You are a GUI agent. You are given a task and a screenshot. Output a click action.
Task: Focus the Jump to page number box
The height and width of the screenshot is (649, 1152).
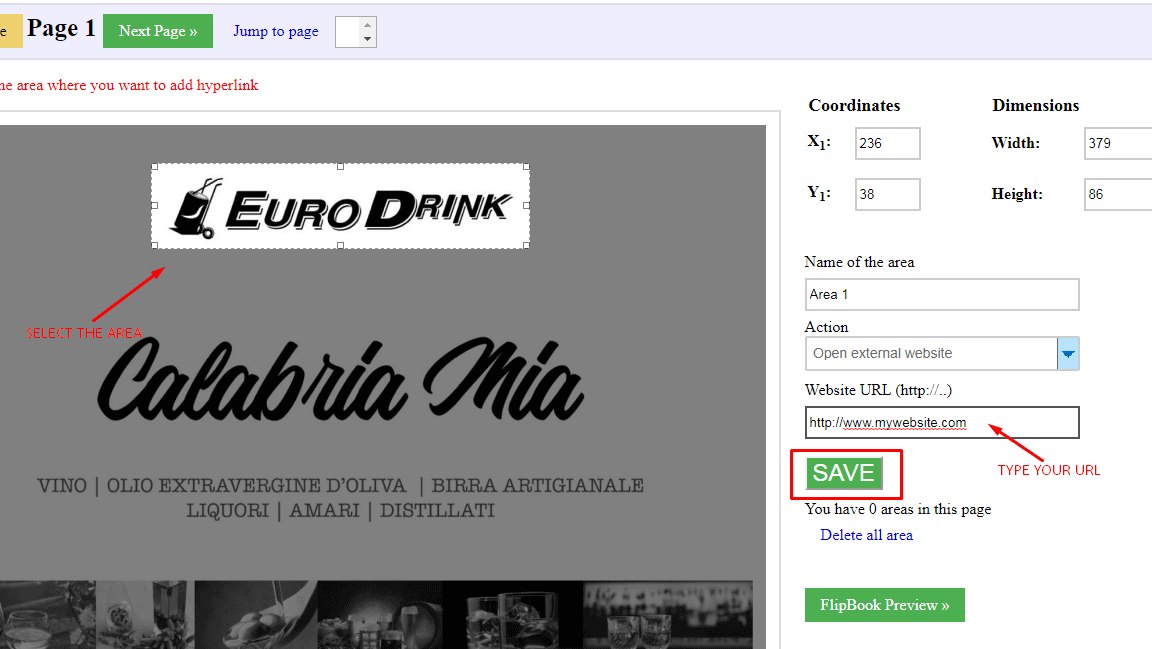pyautogui.click(x=348, y=32)
